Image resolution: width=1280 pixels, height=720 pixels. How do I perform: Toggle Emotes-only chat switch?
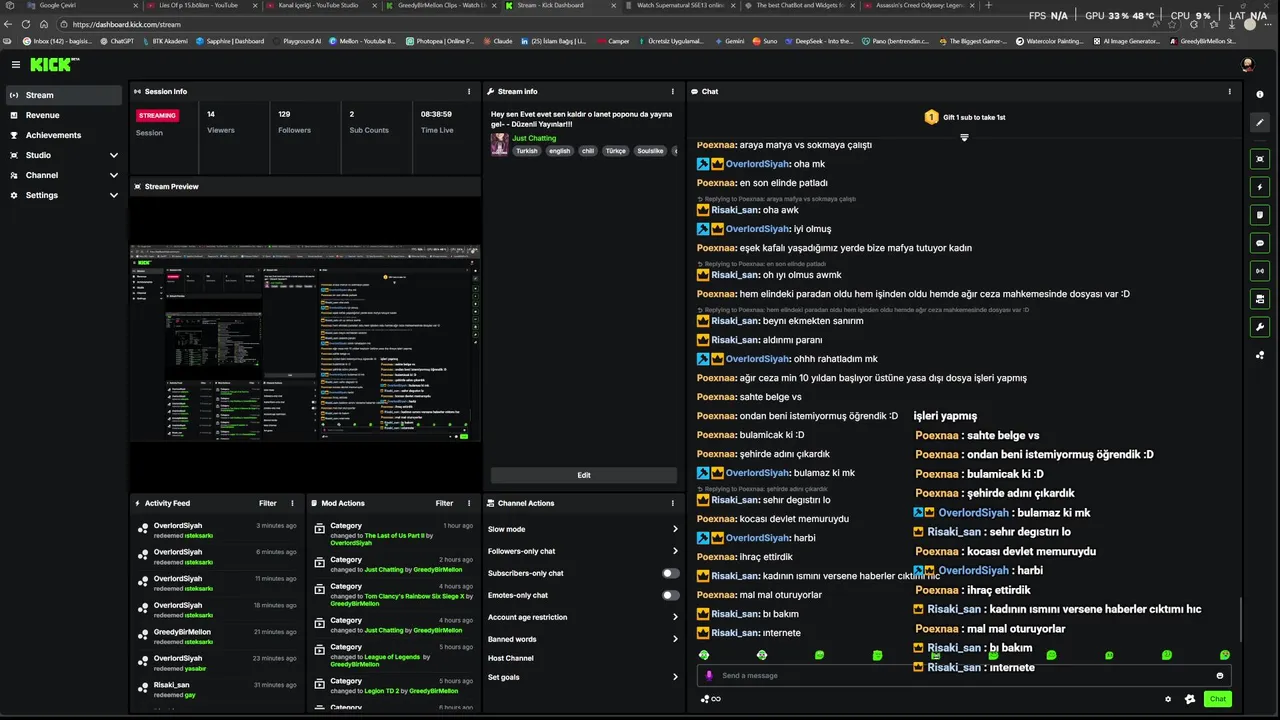[x=671, y=595]
